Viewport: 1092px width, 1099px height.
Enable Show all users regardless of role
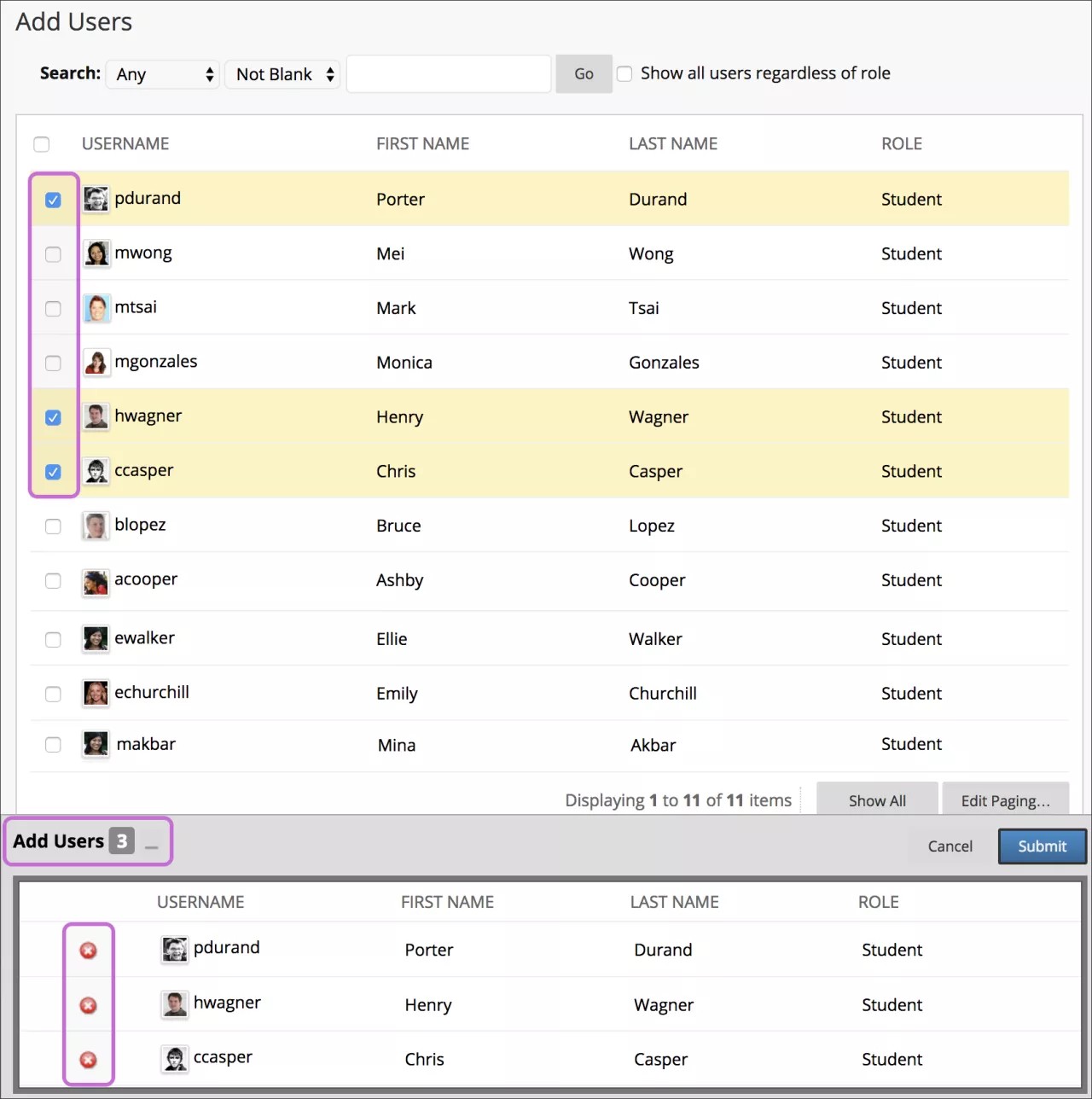[624, 73]
